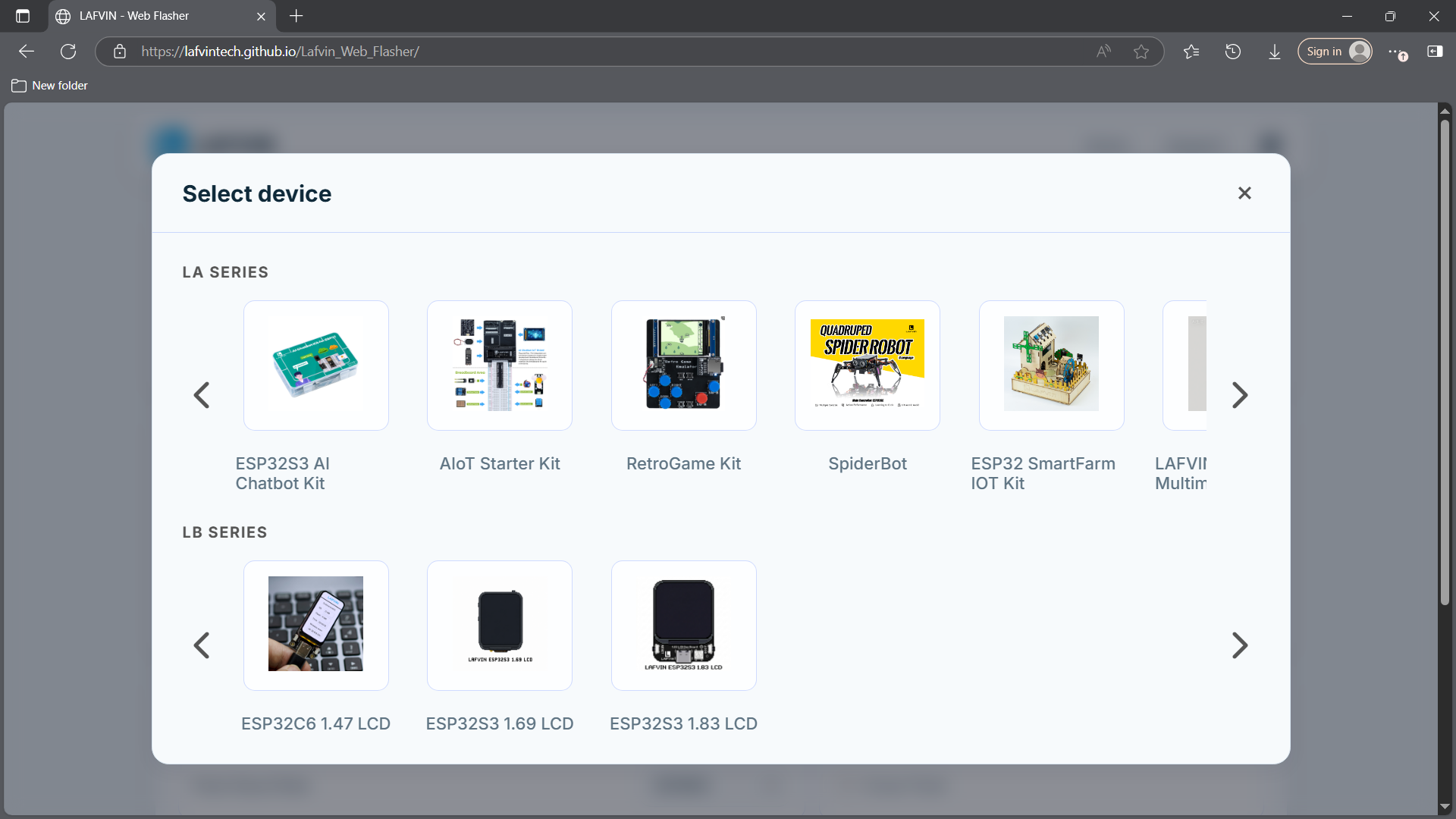
Task: Close the Select device dialog
Action: click(1244, 193)
